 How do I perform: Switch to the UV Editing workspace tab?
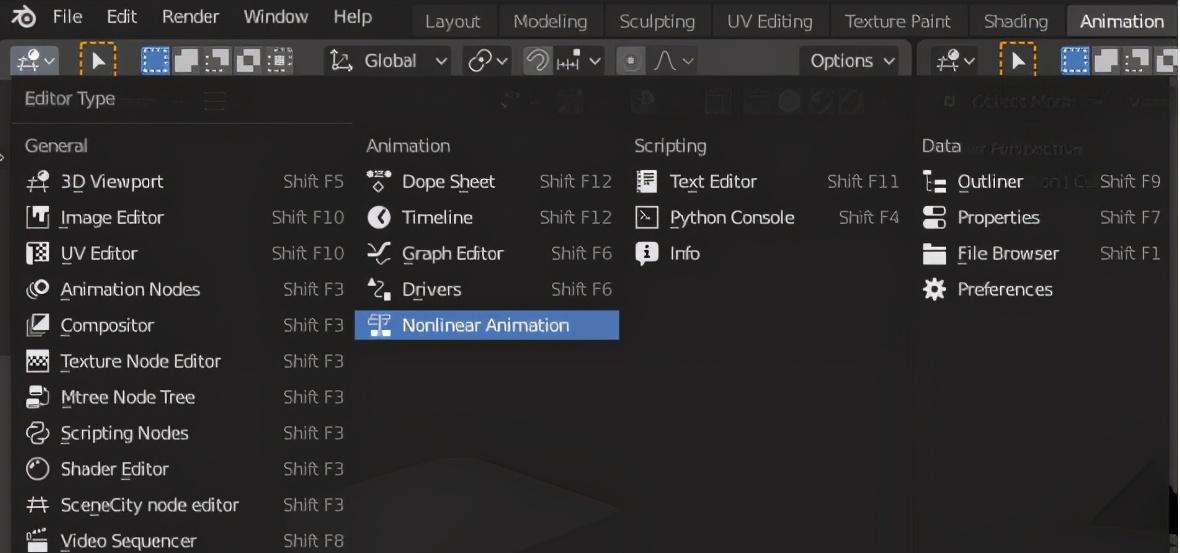point(770,22)
